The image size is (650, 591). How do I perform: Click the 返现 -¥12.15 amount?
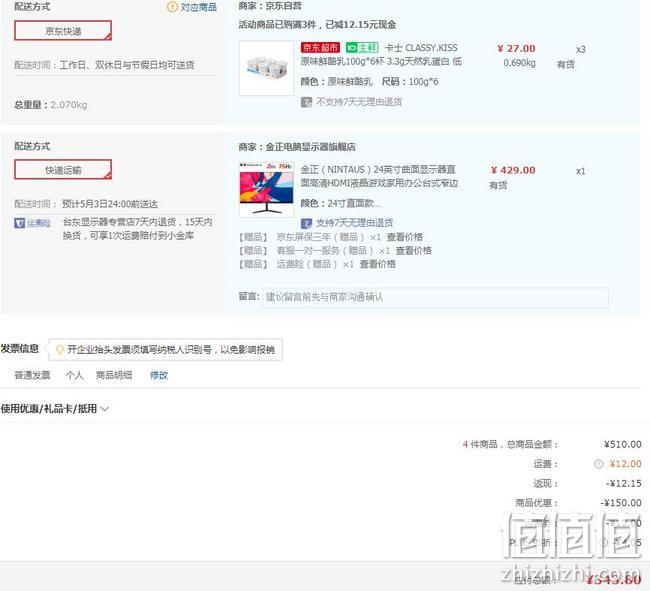pos(623,483)
